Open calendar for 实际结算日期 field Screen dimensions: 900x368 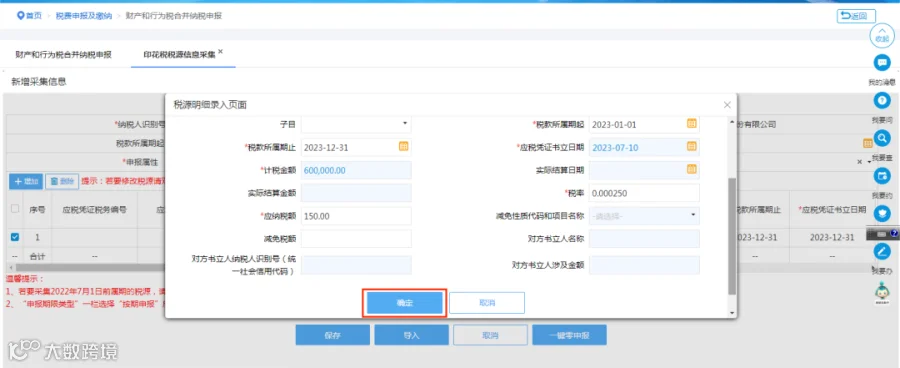point(692,169)
